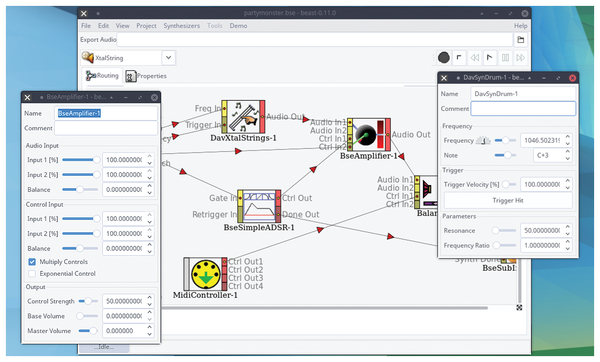Increase Resonance value with up arrow
The image size is (600, 362).
(x=568, y=227)
